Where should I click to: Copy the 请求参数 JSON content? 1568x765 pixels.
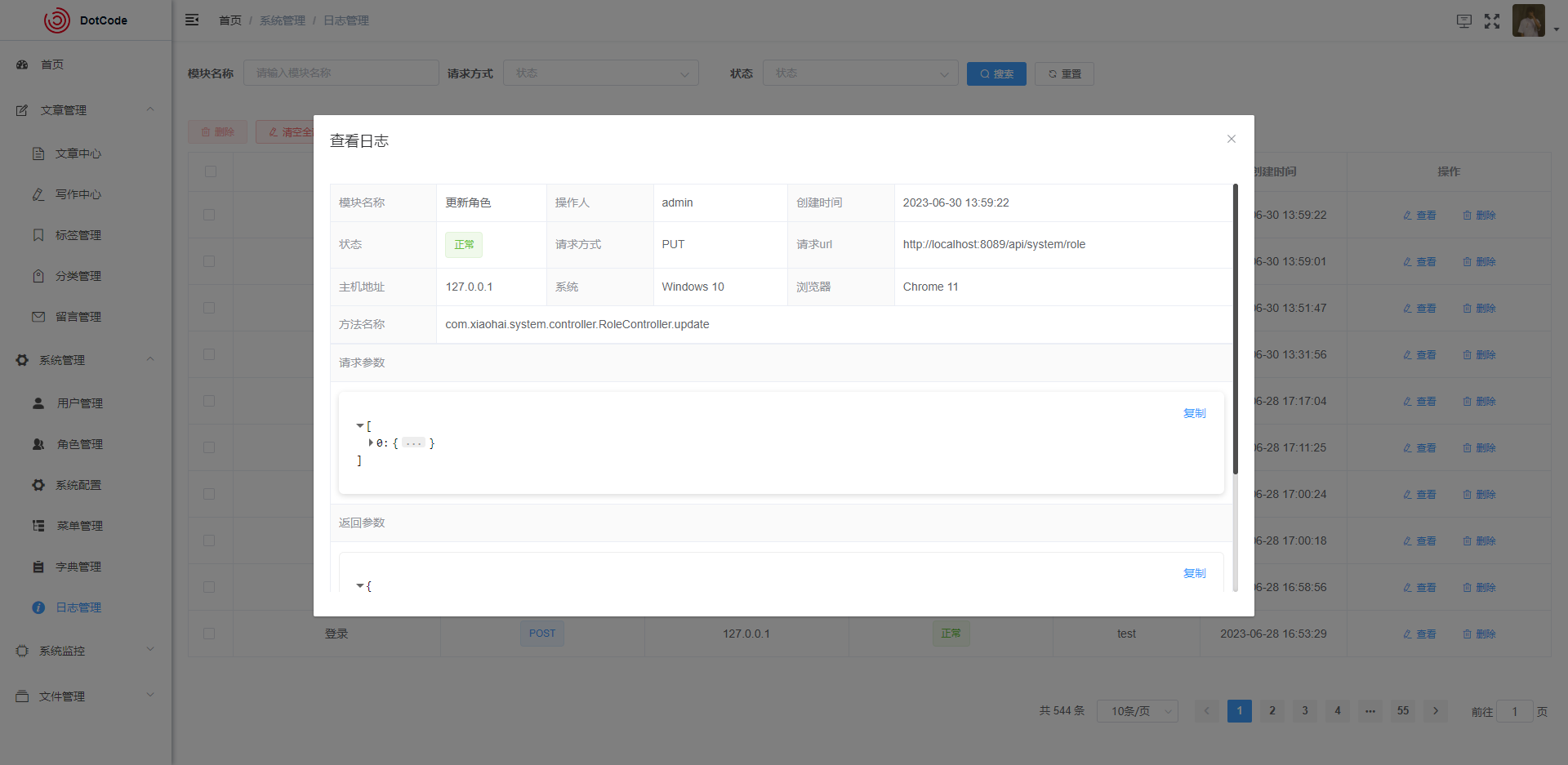1195,413
